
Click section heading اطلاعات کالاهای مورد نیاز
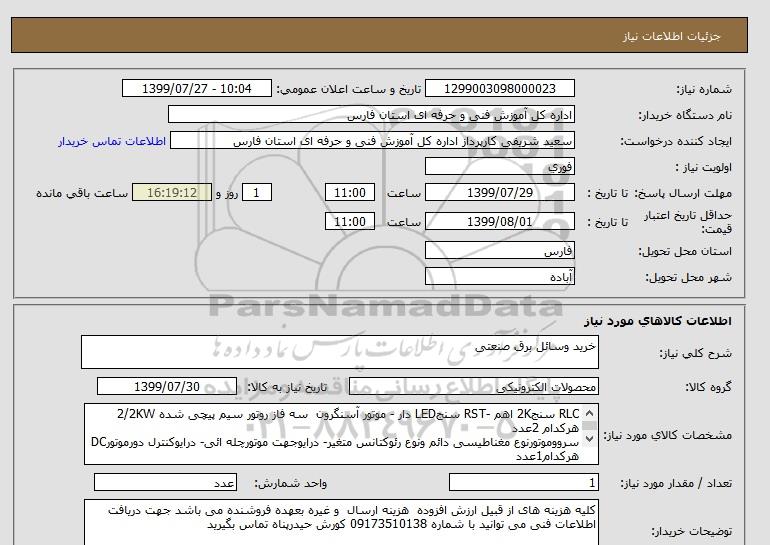tap(658, 321)
